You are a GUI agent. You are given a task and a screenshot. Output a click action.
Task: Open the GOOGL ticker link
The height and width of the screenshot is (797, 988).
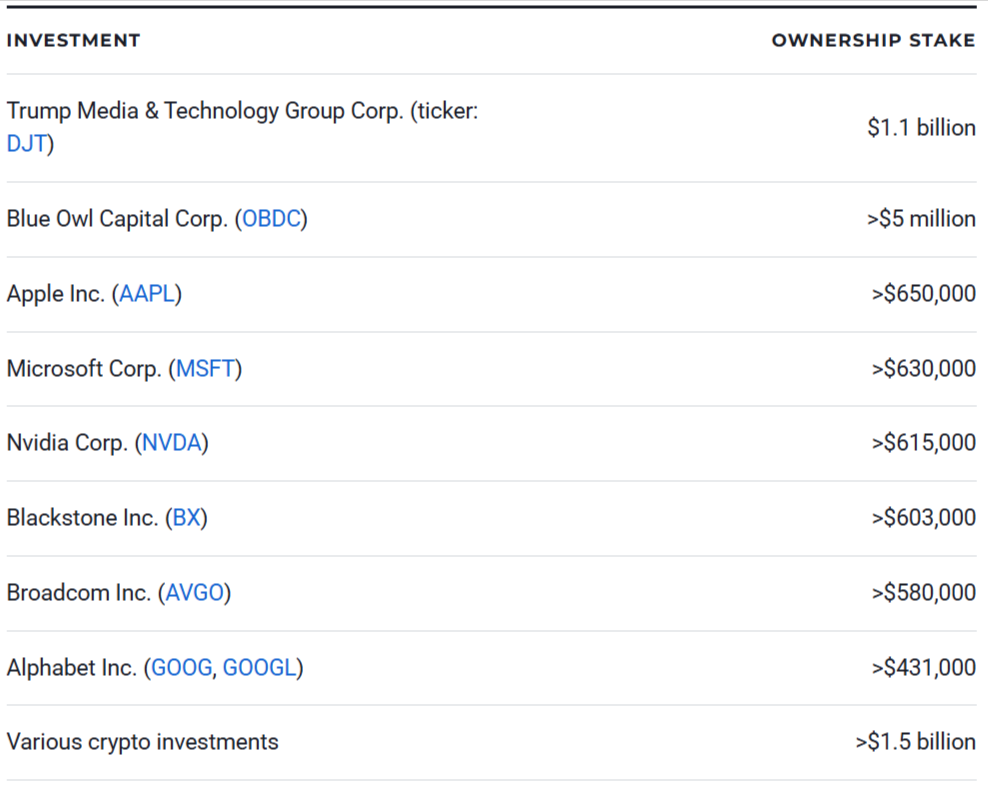(x=259, y=667)
